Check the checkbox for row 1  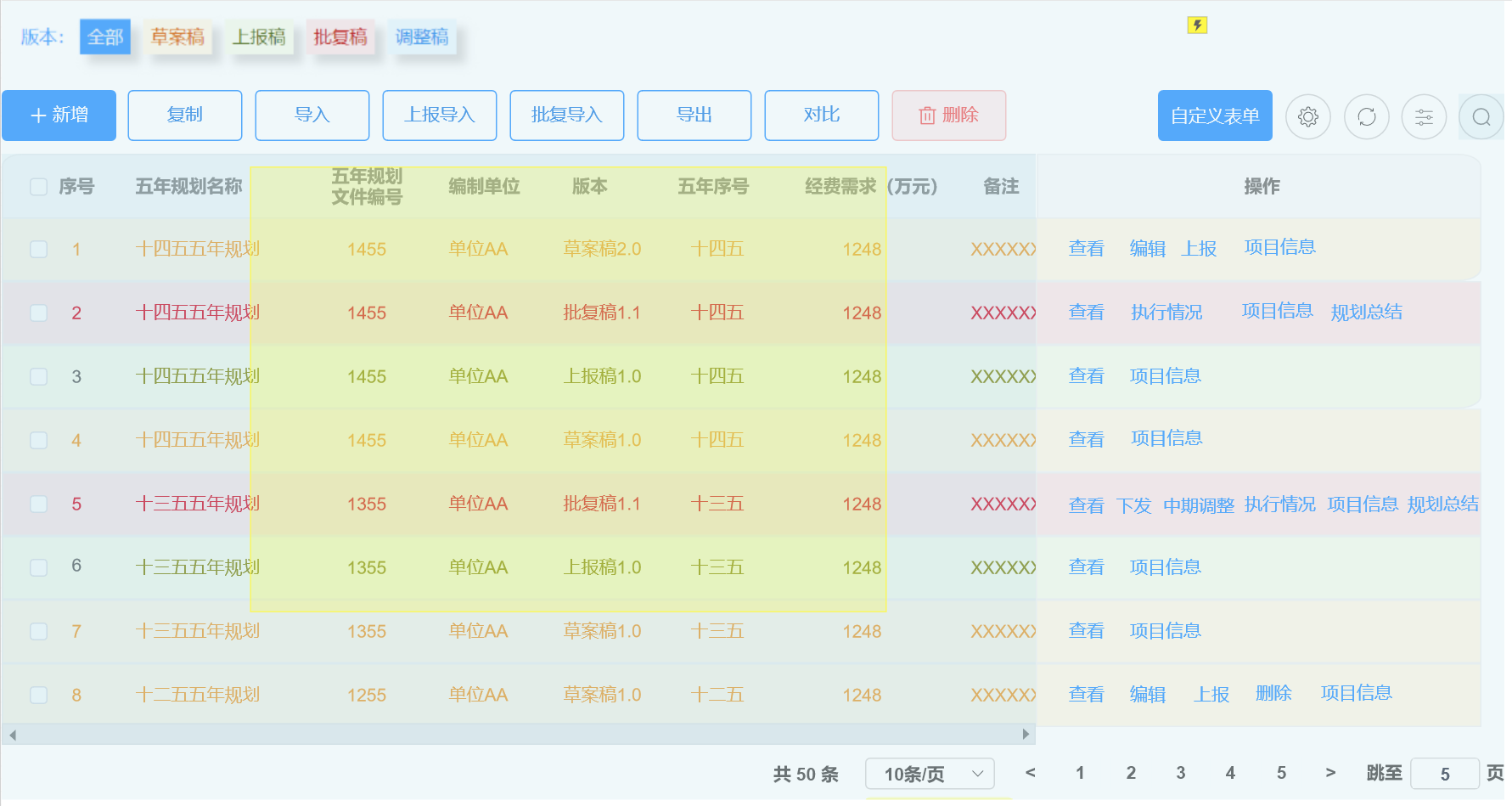click(38, 249)
